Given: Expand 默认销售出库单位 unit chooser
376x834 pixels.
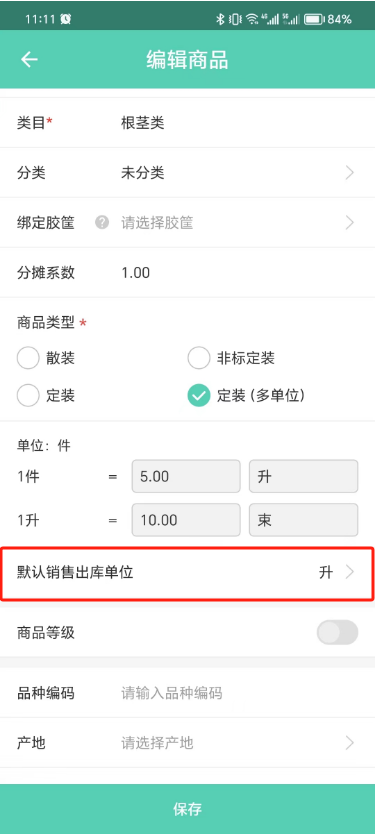Looking at the screenshot, I should pos(187,573).
